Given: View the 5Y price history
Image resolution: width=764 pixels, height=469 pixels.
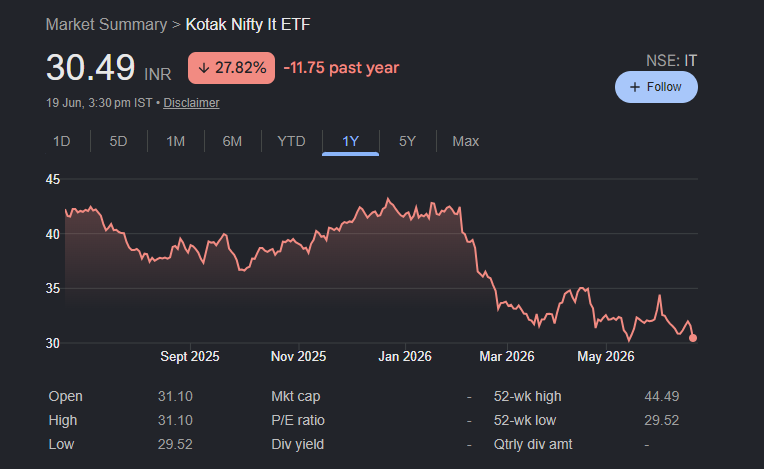Looking at the screenshot, I should point(407,141).
